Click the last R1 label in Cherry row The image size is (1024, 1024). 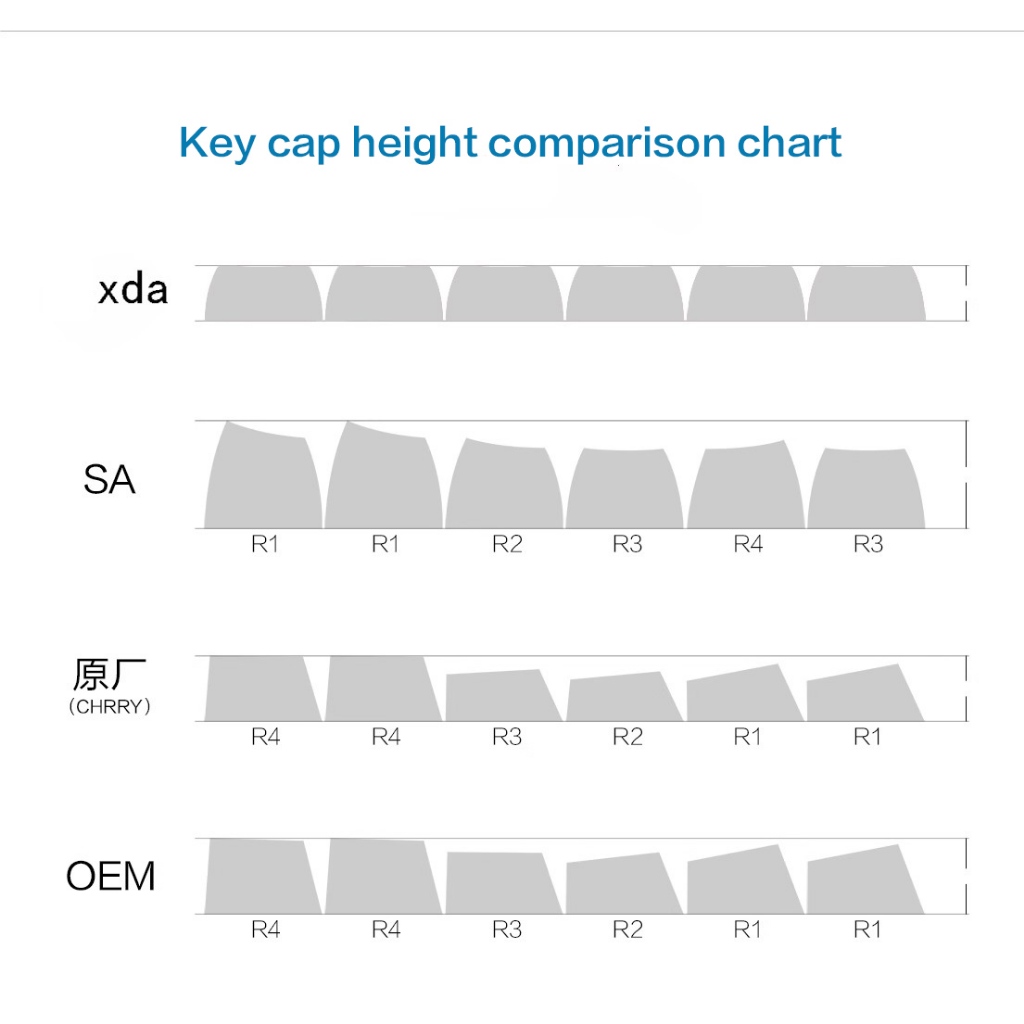(x=867, y=737)
